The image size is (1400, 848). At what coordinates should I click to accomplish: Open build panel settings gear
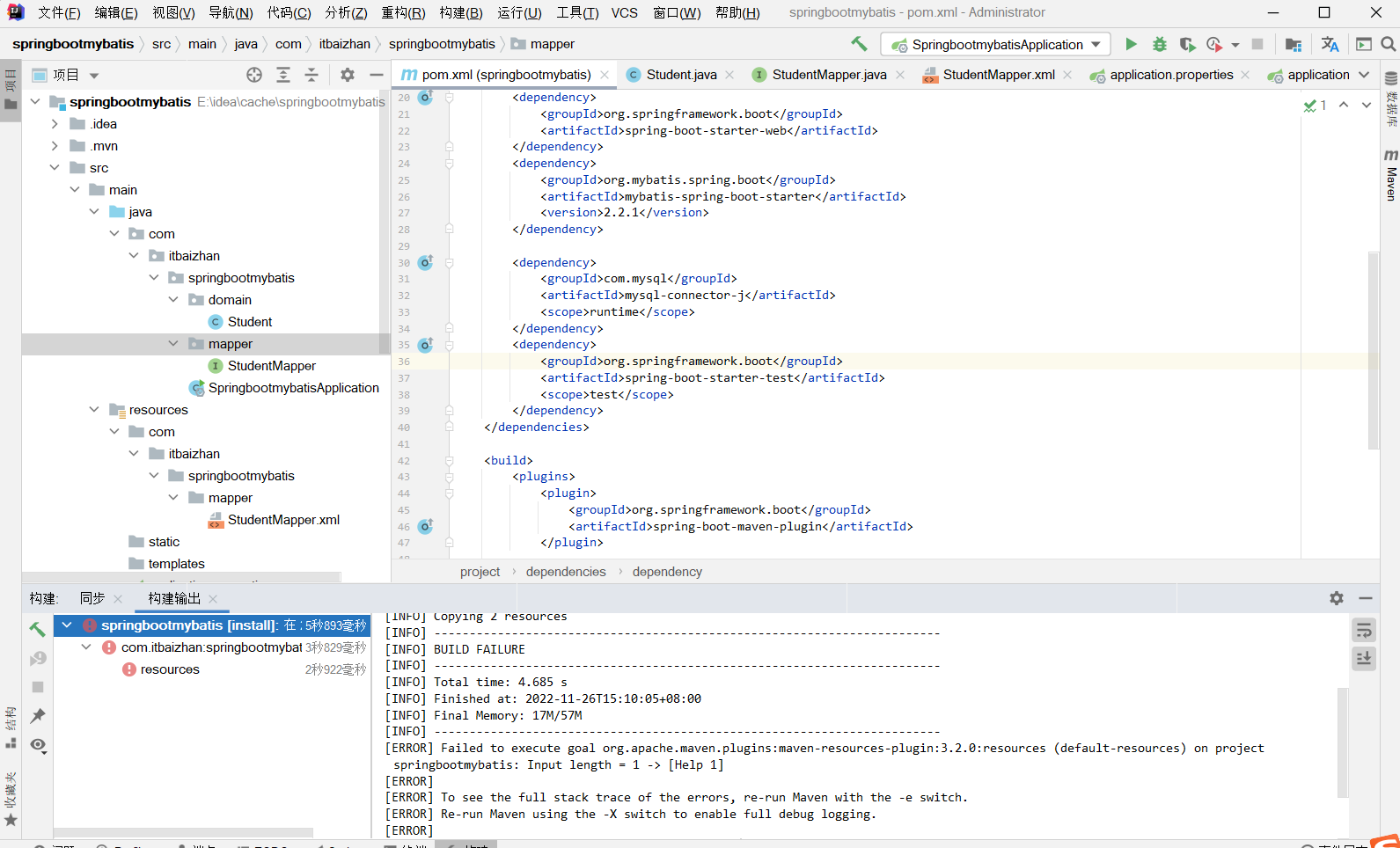1337,598
